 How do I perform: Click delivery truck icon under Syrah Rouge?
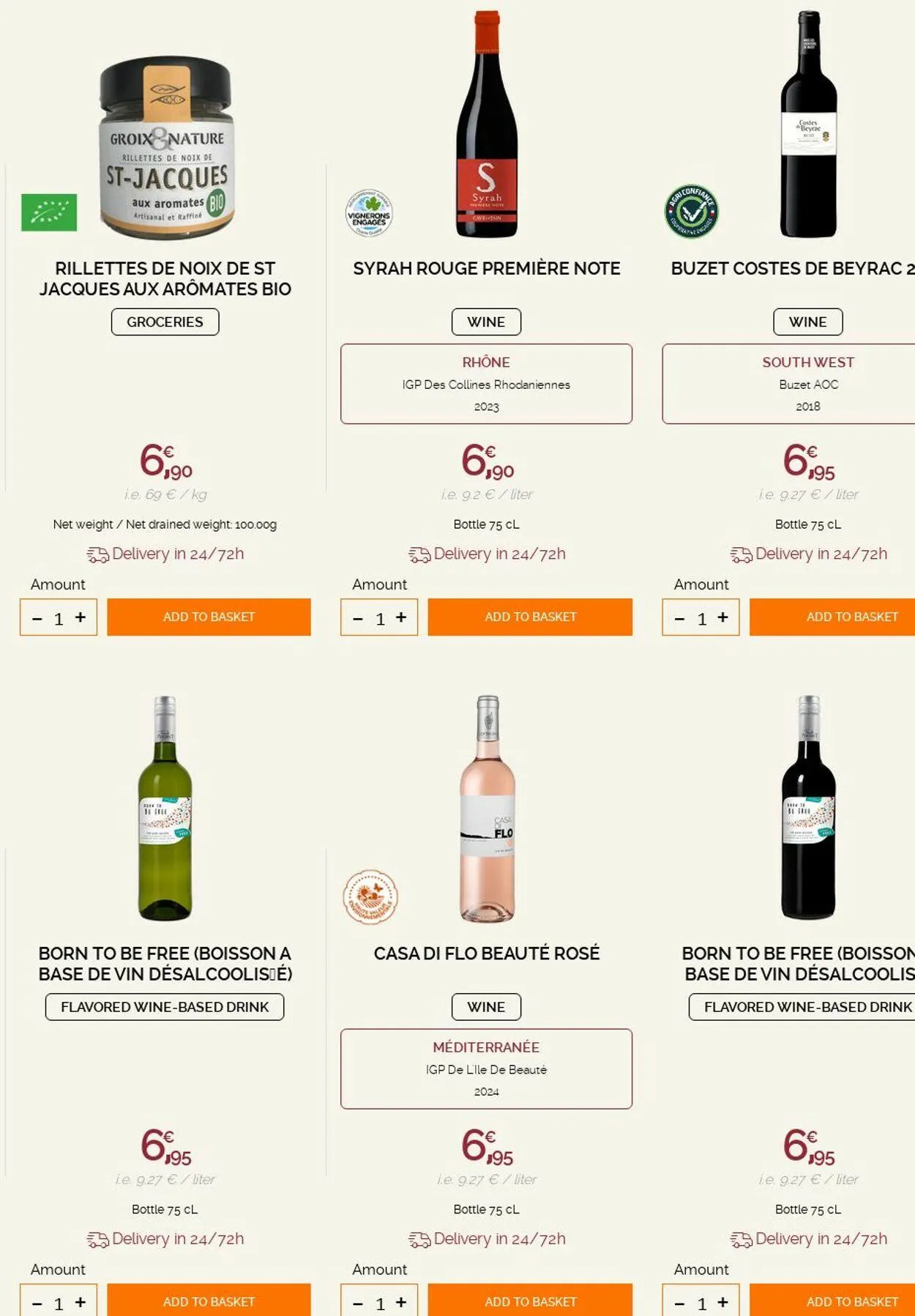coord(419,555)
